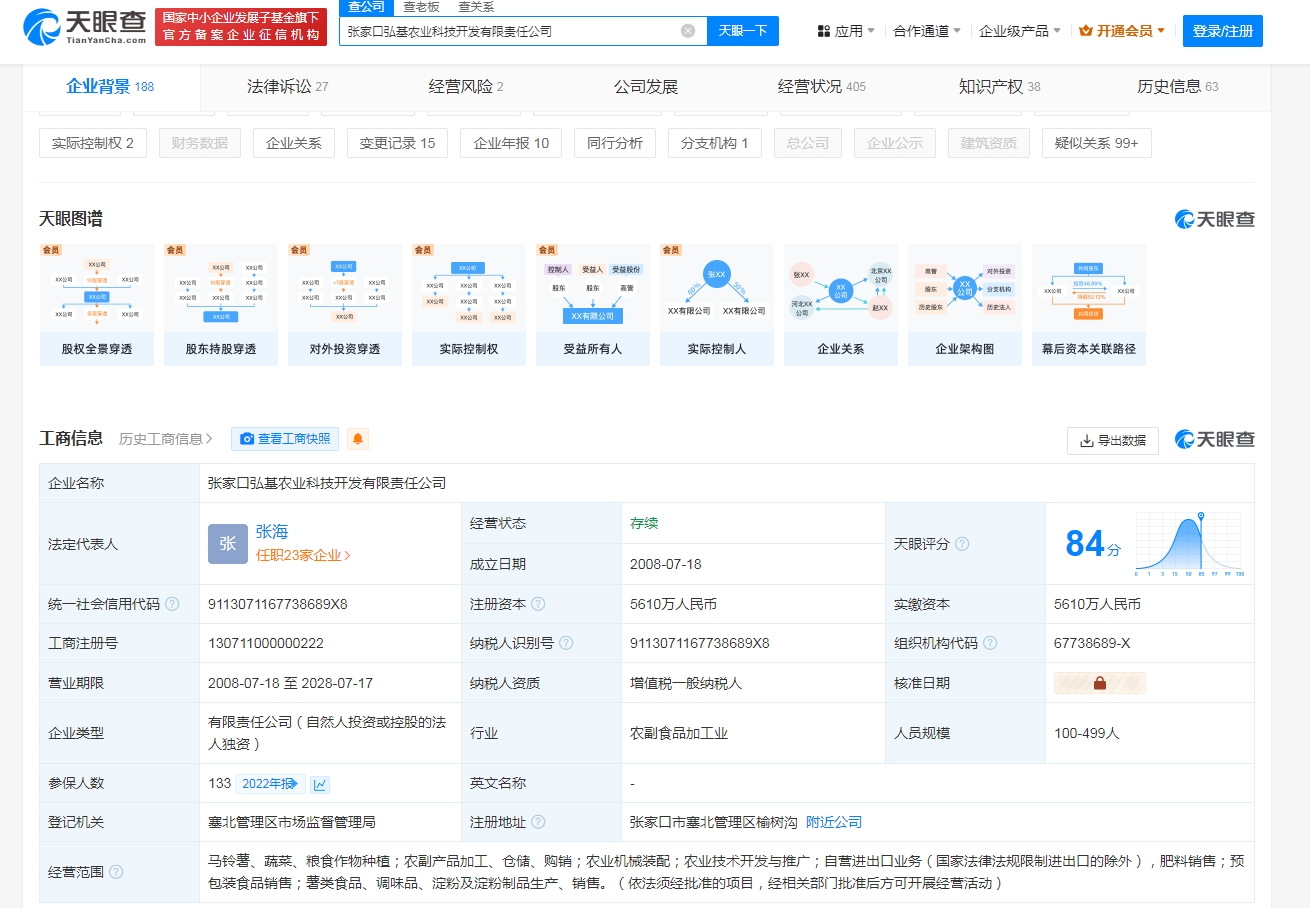The width and height of the screenshot is (1310, 908).
Task: Switch to the 查老板 search tab
Action: 421,7
